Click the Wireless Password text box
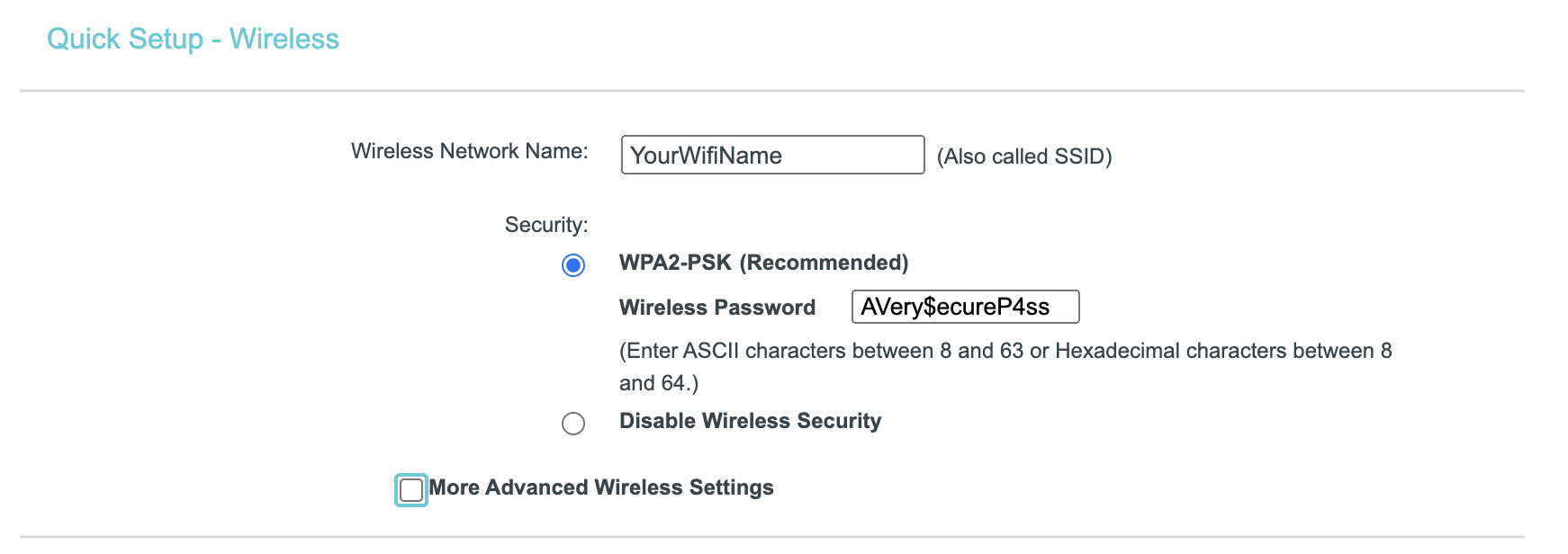The image size is (1568, 554). tap(963, 307)
